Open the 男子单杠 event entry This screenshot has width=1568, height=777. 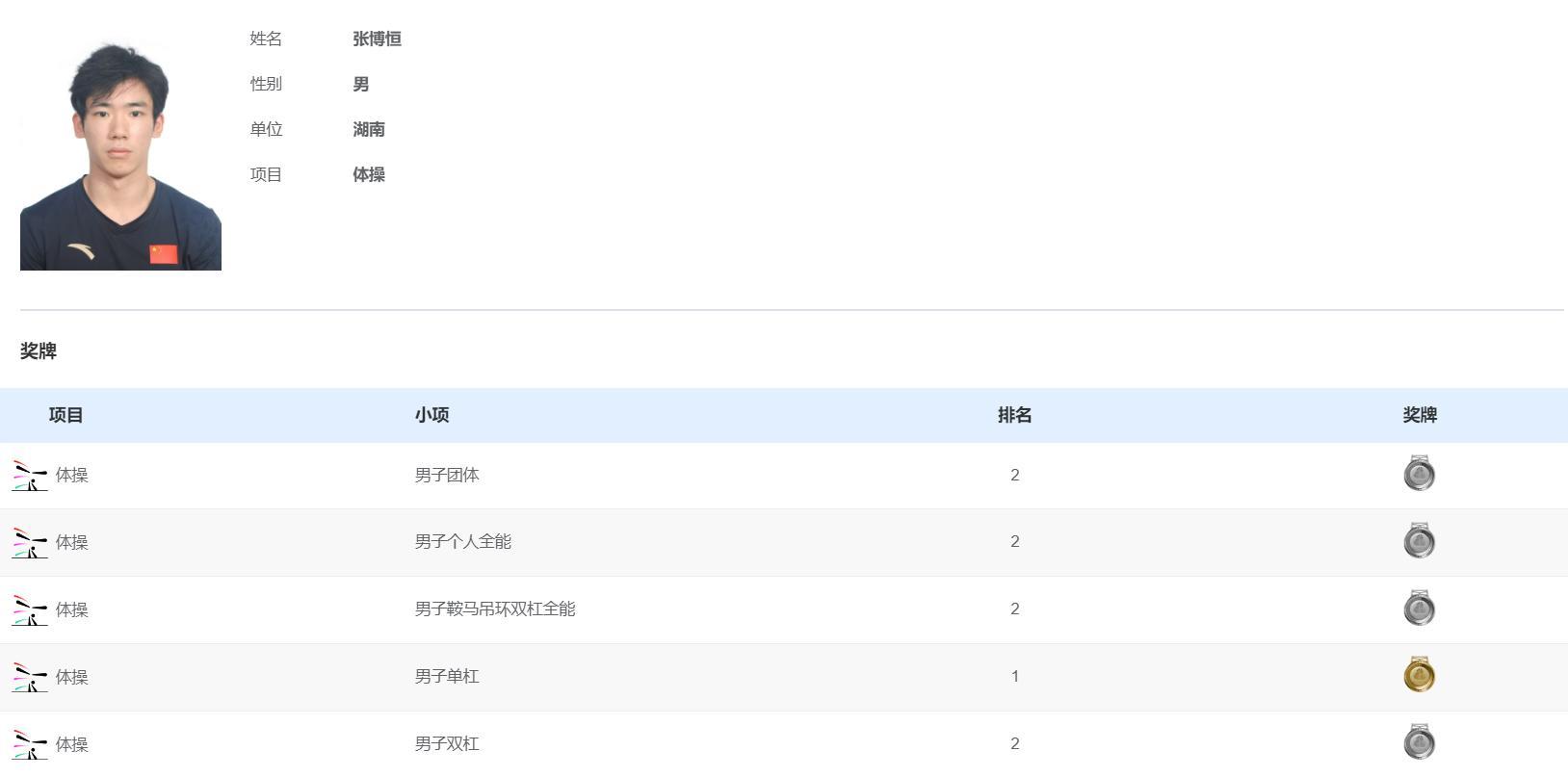tap(447, 676)
